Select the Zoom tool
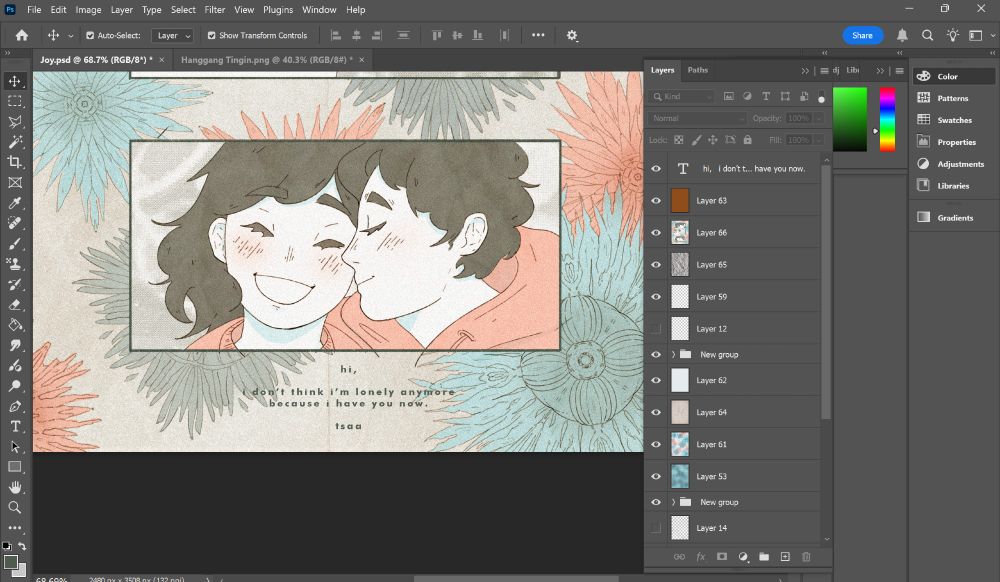The image size is (1000, 582). (x=15, y=507)
